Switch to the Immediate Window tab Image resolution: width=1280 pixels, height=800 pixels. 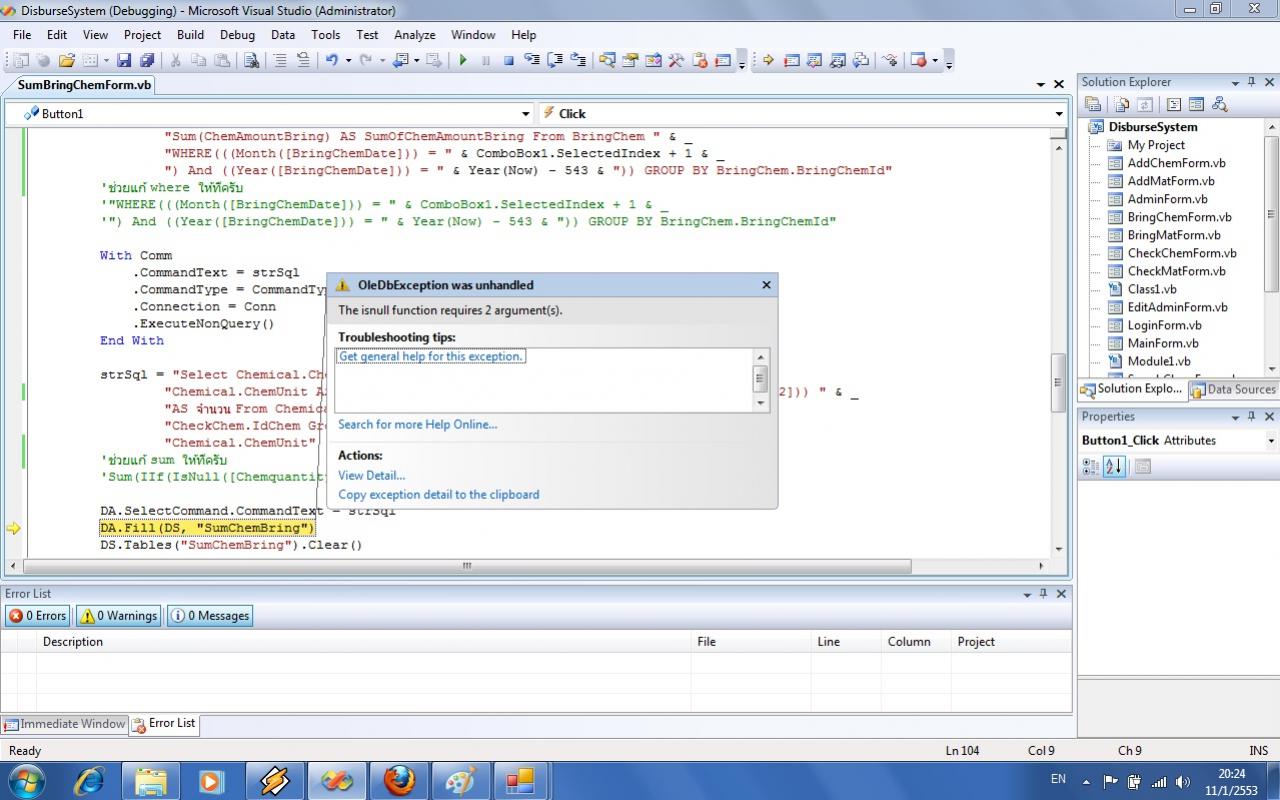(x=64, y=724)
